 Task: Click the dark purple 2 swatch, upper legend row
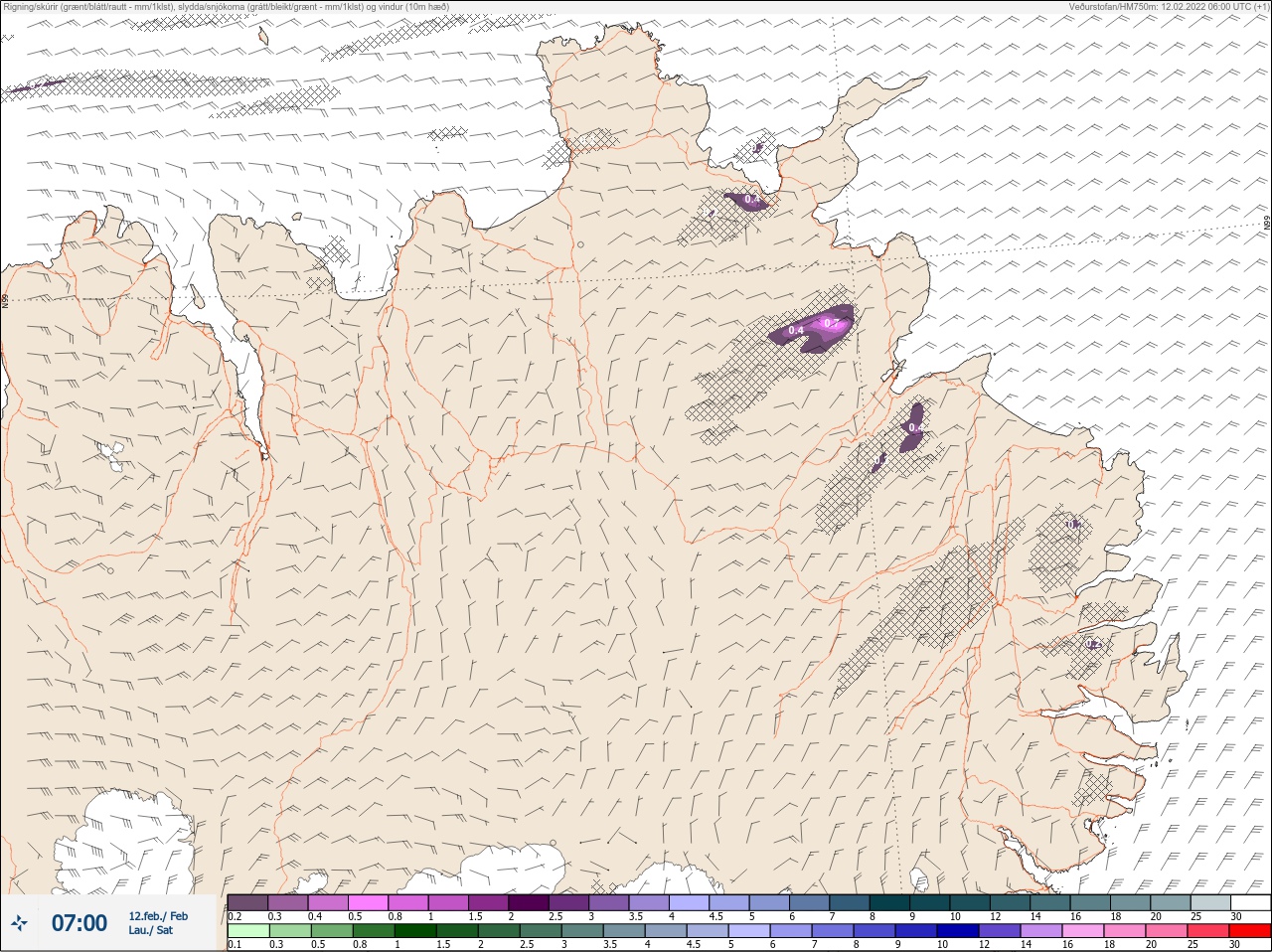coord(528,902)
